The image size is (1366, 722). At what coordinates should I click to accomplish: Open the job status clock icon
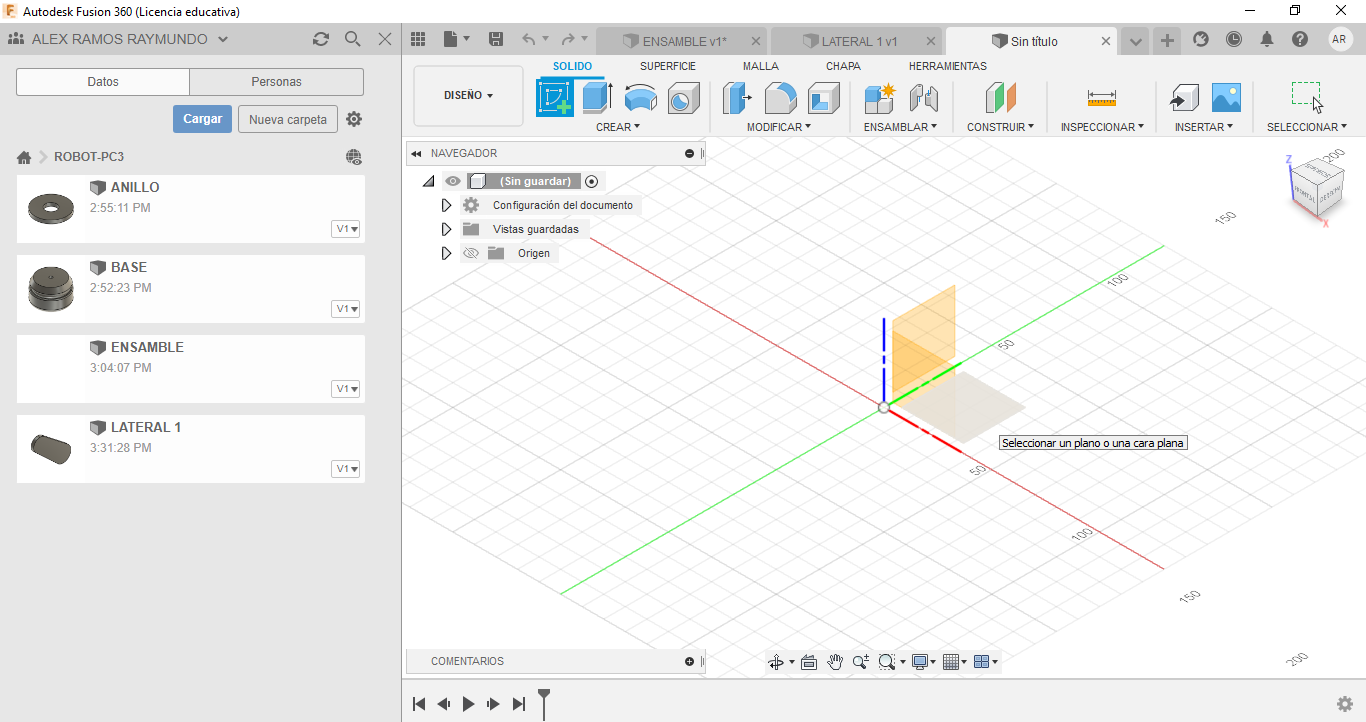pos(1234,39)
